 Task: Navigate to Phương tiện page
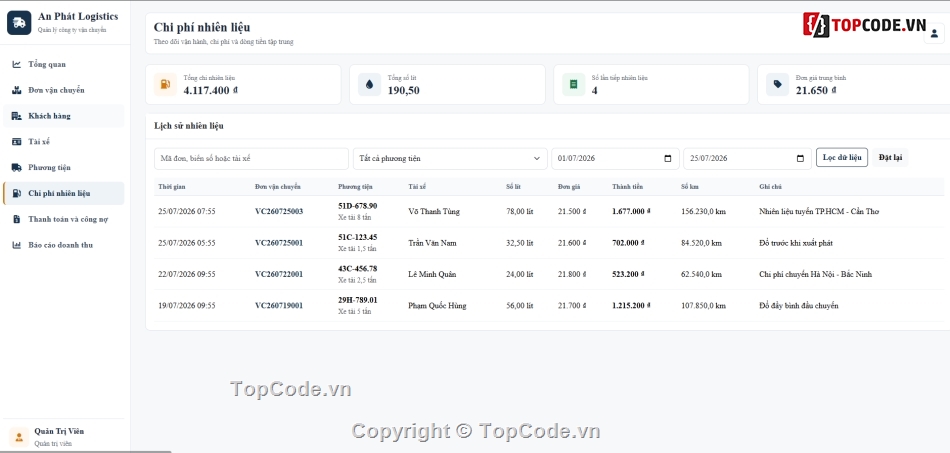(64, 167)
